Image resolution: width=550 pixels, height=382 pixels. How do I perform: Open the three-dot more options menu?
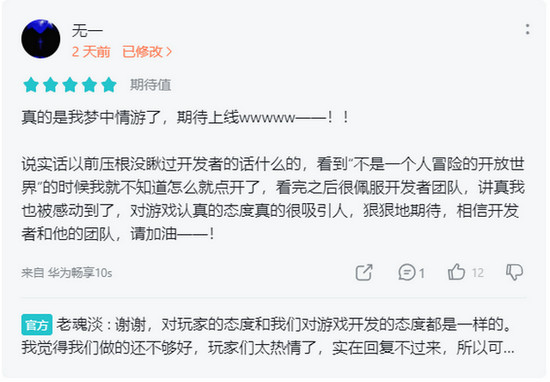click(x=527, y=29)
